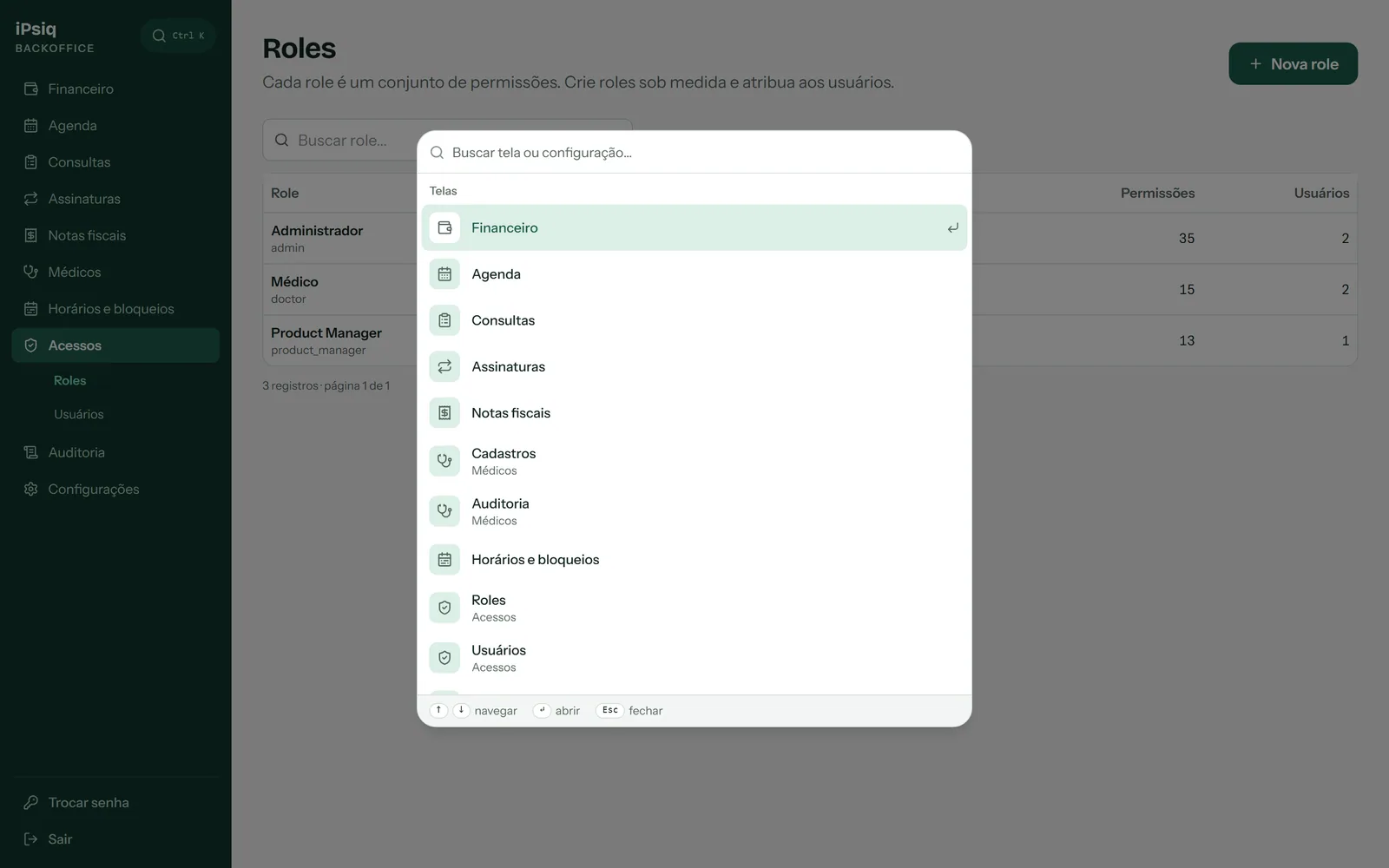Click the Product Manager role name
The width and height of the screenshot is (1389, 868).
click(326, 332)
